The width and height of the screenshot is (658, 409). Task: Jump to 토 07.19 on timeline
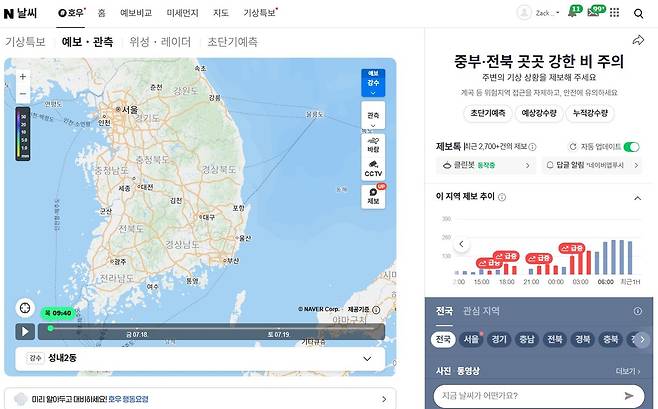tap(279, 334)
